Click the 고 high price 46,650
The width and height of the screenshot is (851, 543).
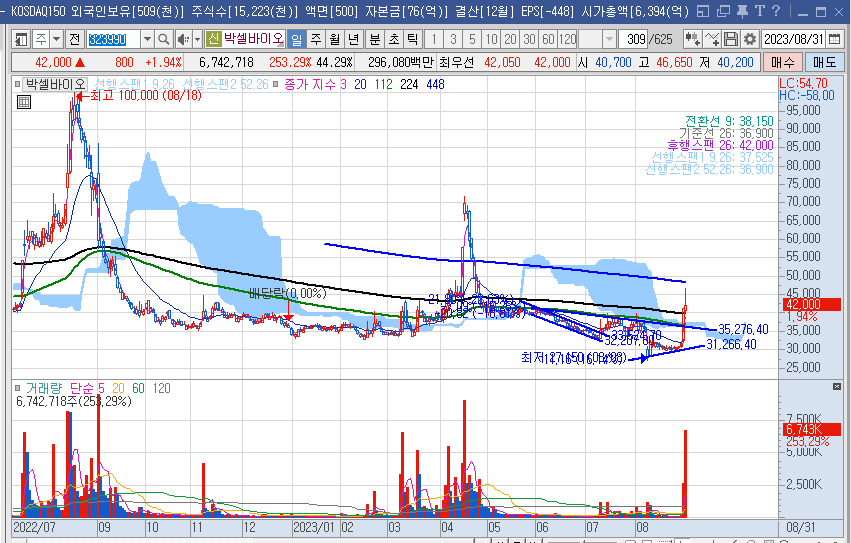[x=674, y=62]
